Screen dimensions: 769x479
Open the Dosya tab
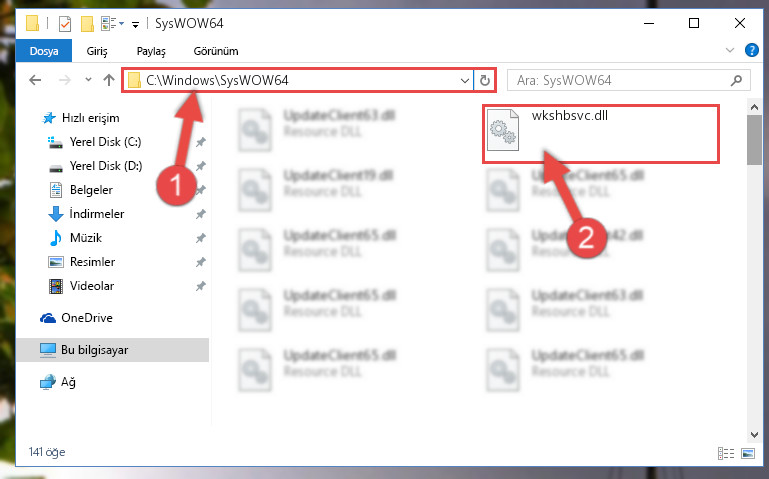44,51
